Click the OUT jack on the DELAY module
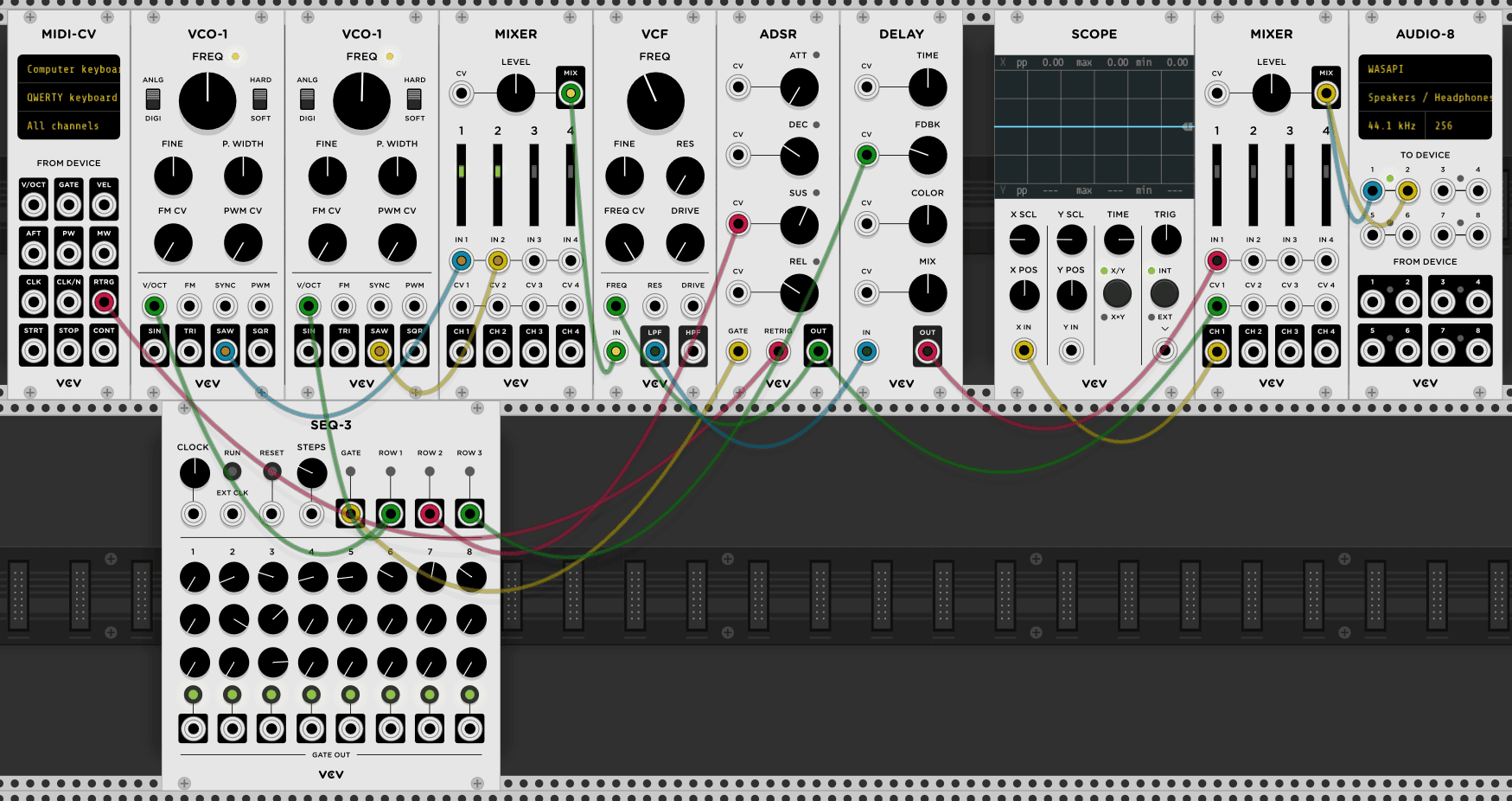1512x801 pixels. pos(926,350)
